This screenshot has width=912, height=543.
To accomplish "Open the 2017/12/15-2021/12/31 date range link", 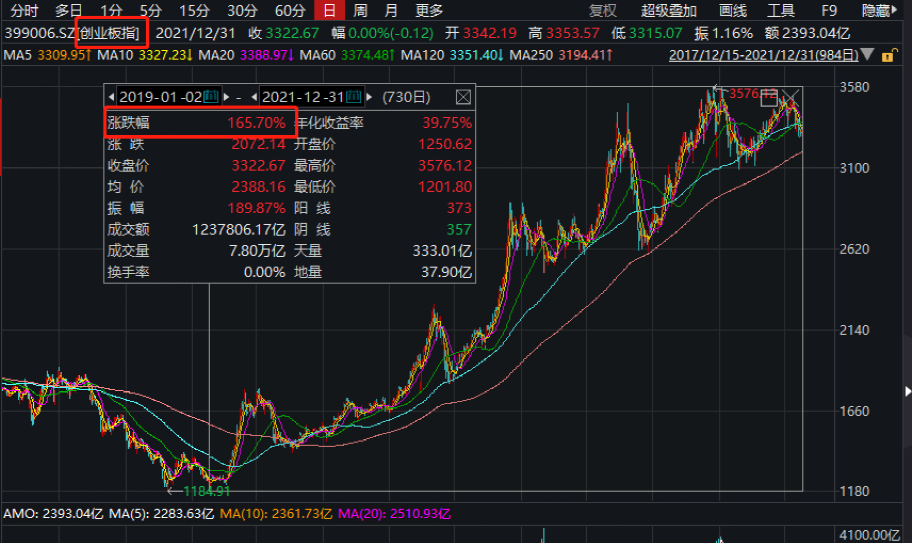I will [x=764, y=55].
